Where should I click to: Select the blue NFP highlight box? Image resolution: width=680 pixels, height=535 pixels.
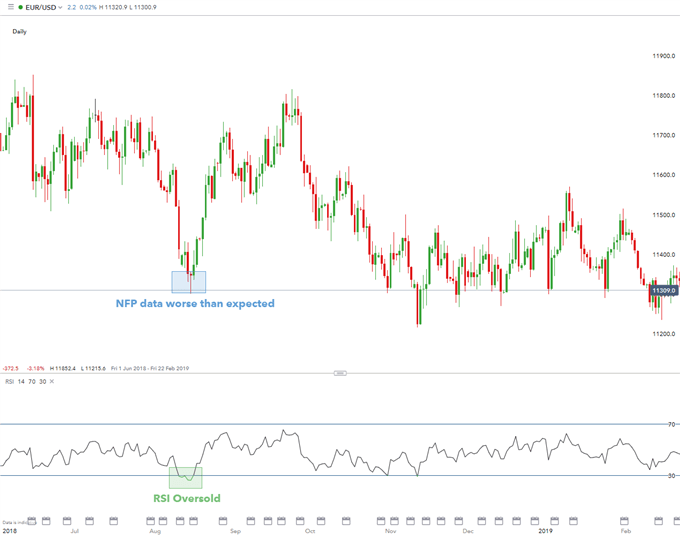(x=189, y=281)
